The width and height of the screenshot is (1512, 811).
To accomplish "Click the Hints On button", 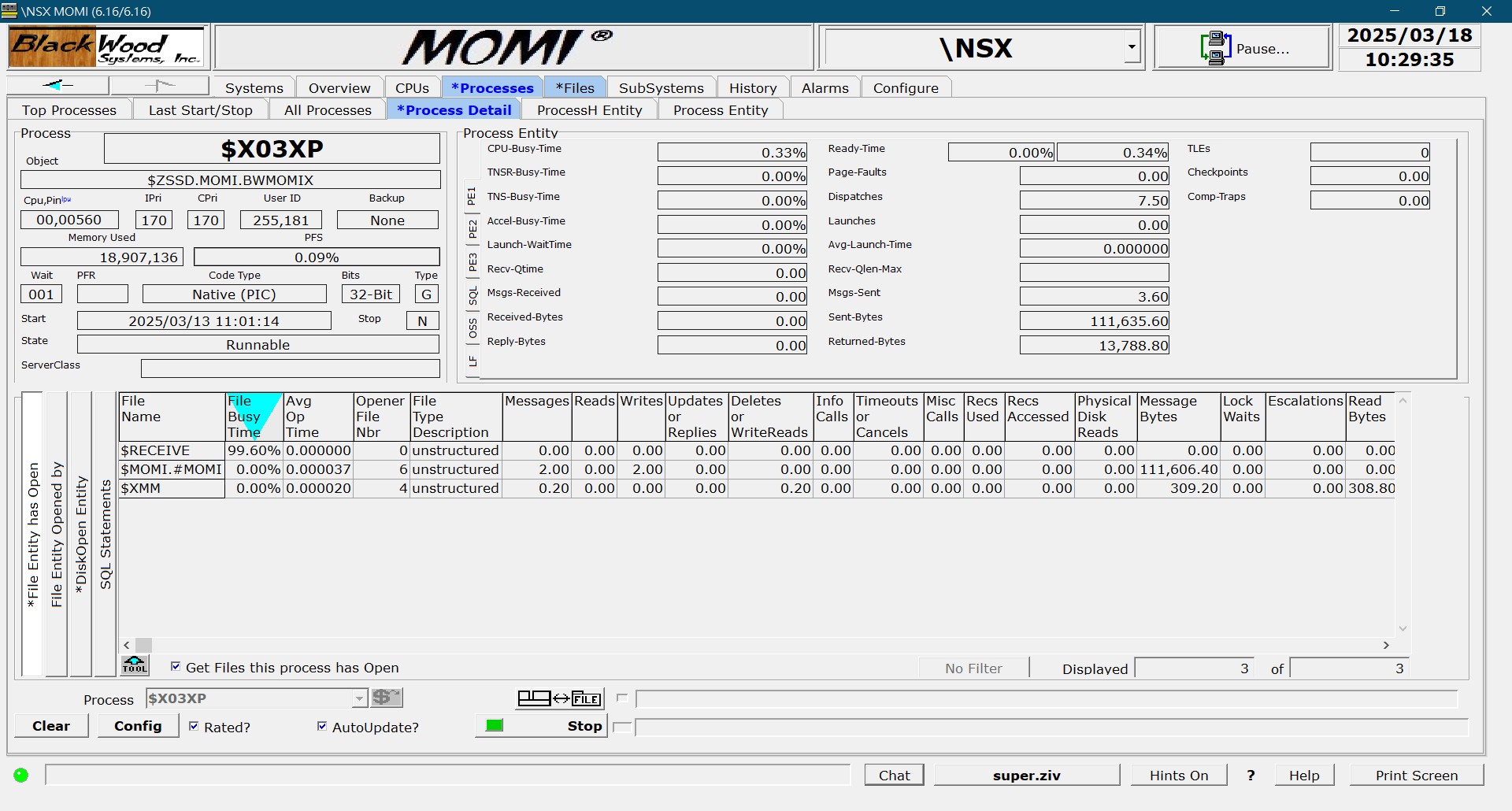I will (x=1179, y=775).
